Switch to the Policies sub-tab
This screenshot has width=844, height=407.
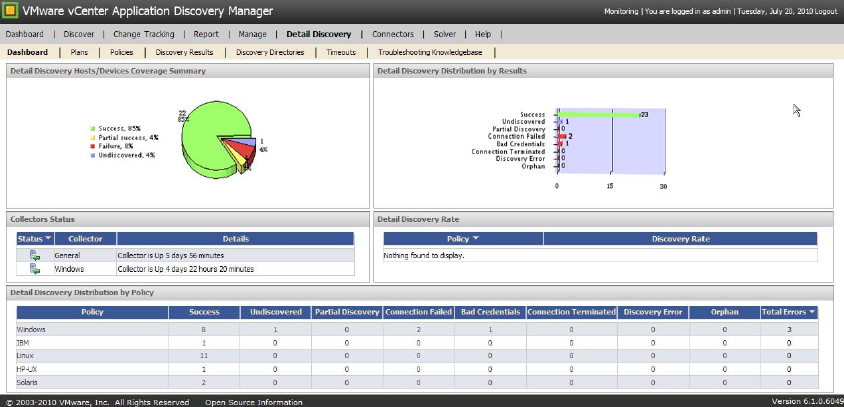(x=122, y=52)
